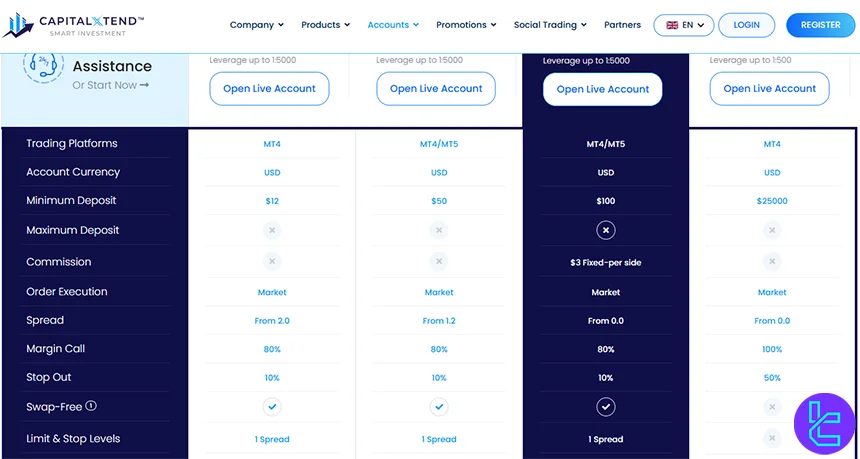Viewport: 860px width, 459px height.
Task: Click 10% stop out in $50 column
Action: 439,378
